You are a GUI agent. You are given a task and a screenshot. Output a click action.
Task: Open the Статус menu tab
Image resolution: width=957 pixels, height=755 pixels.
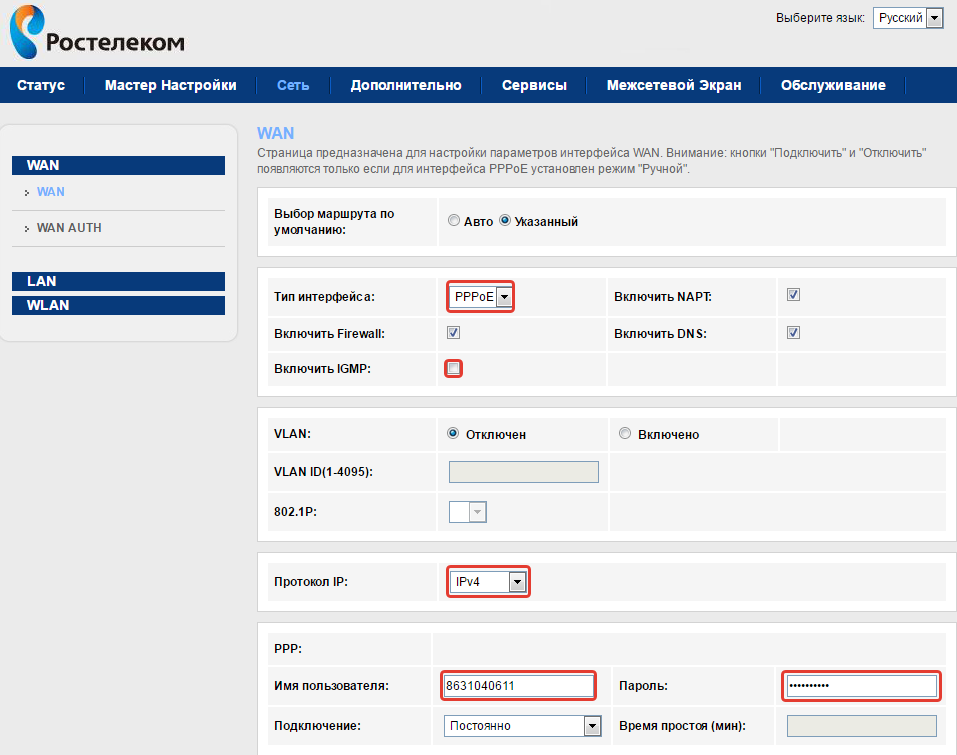pos(41,85)
